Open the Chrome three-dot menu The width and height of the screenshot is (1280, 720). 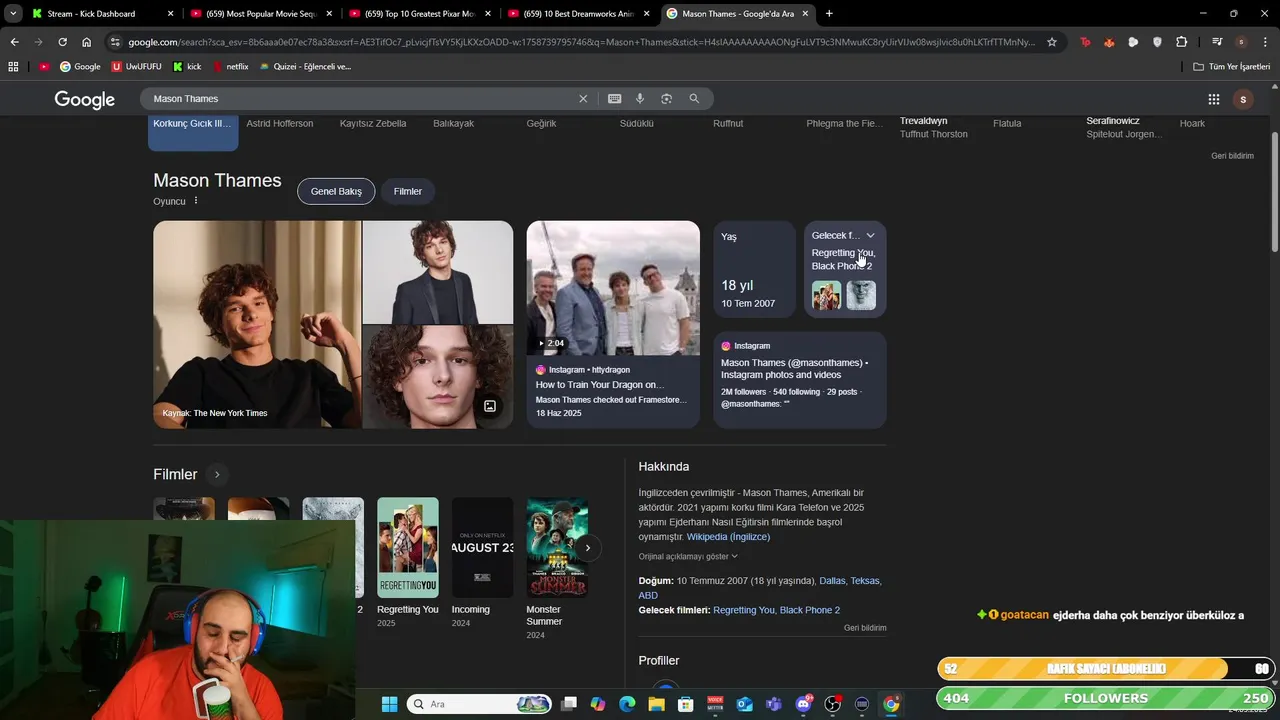click(x=1265, y=42)
